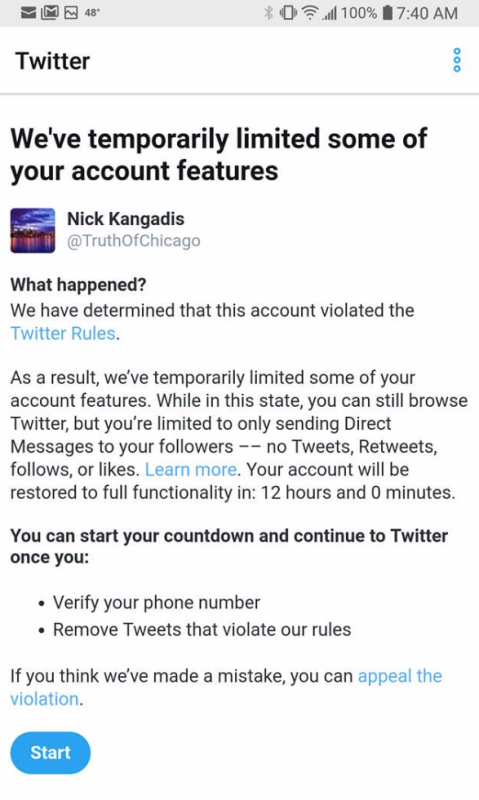The width and height of the screenshot is (479, 800).
Task: Tap the mail envelope notification icon
Action: pyautogui.click(x=29, y=13)
